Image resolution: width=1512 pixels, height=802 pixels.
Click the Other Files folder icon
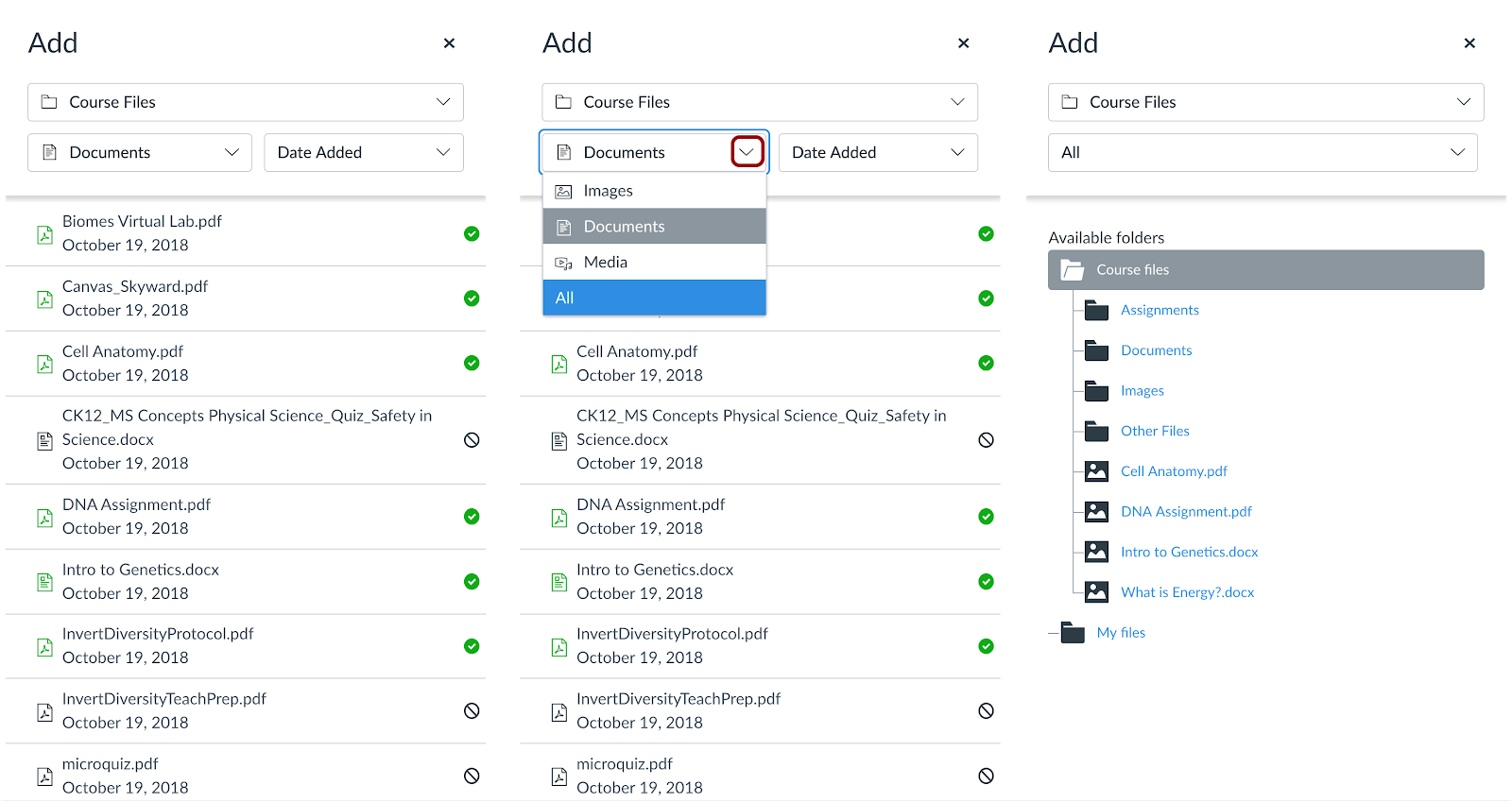coord(1096,431)
